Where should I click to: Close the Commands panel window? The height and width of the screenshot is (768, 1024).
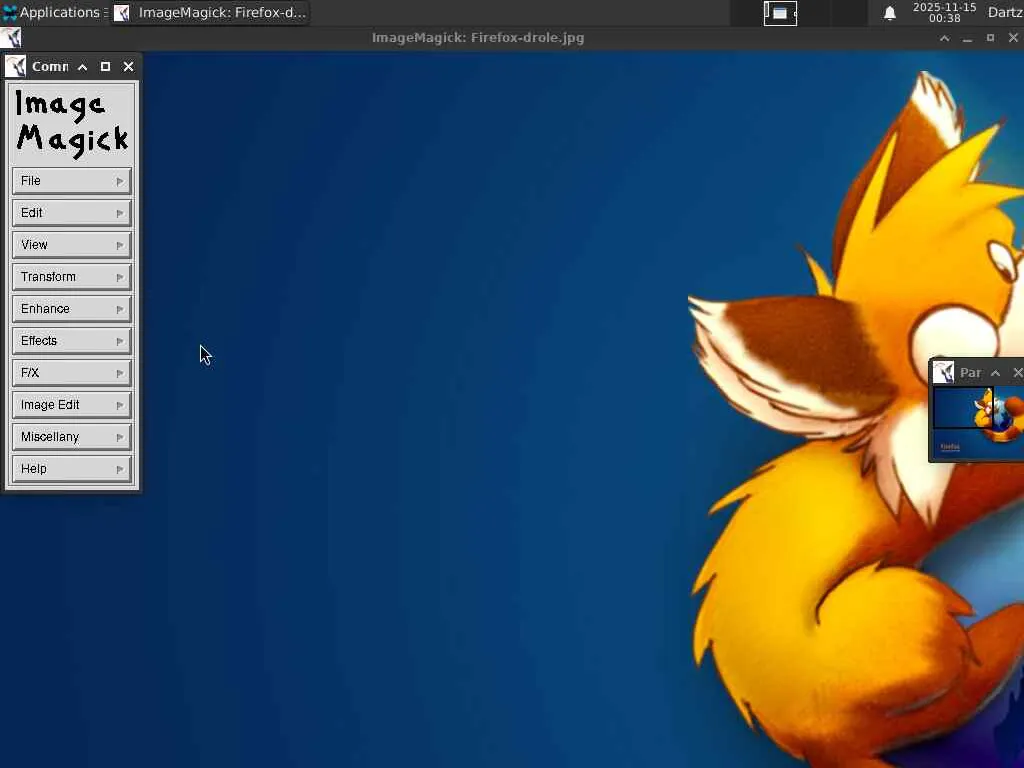coord(128,67)
